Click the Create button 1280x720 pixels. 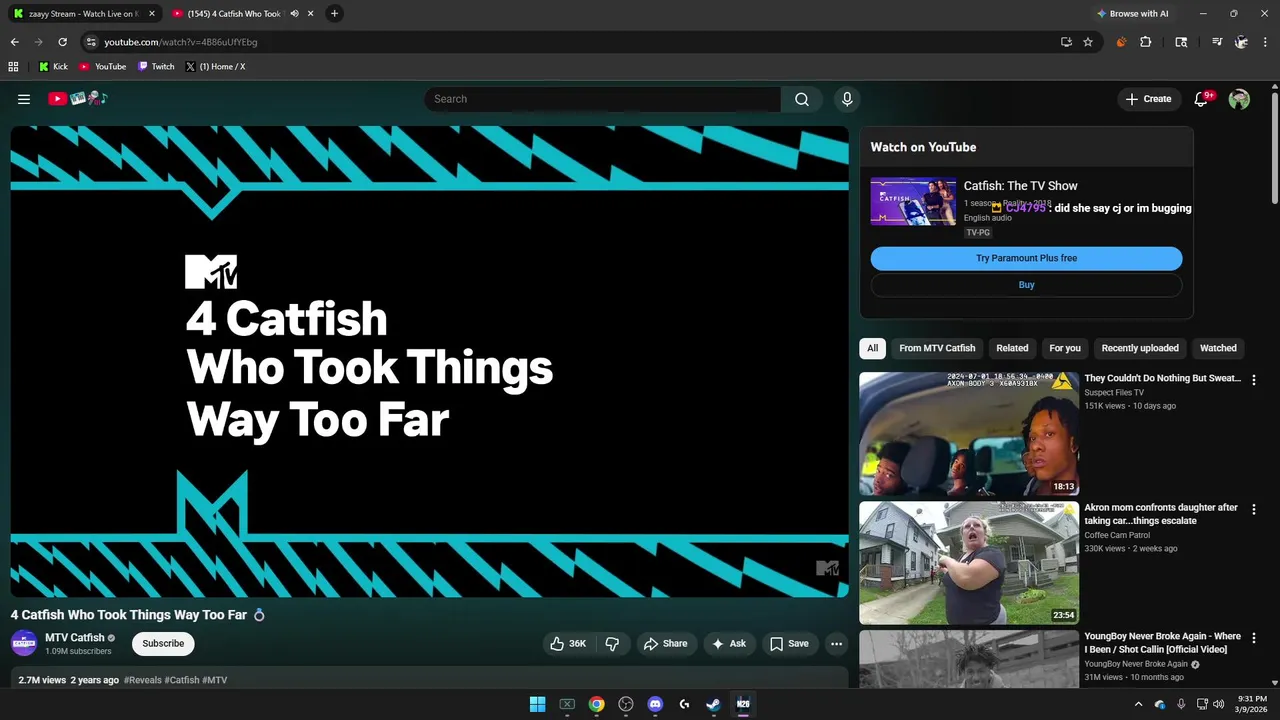click(x=1148, y=99)
